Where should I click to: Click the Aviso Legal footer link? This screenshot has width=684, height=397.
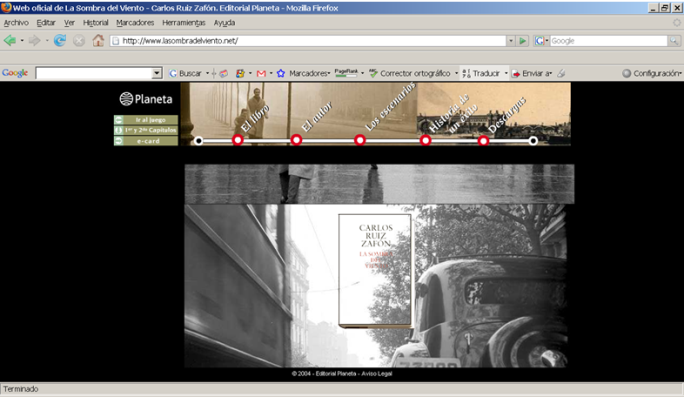click(x=376, y=373)
